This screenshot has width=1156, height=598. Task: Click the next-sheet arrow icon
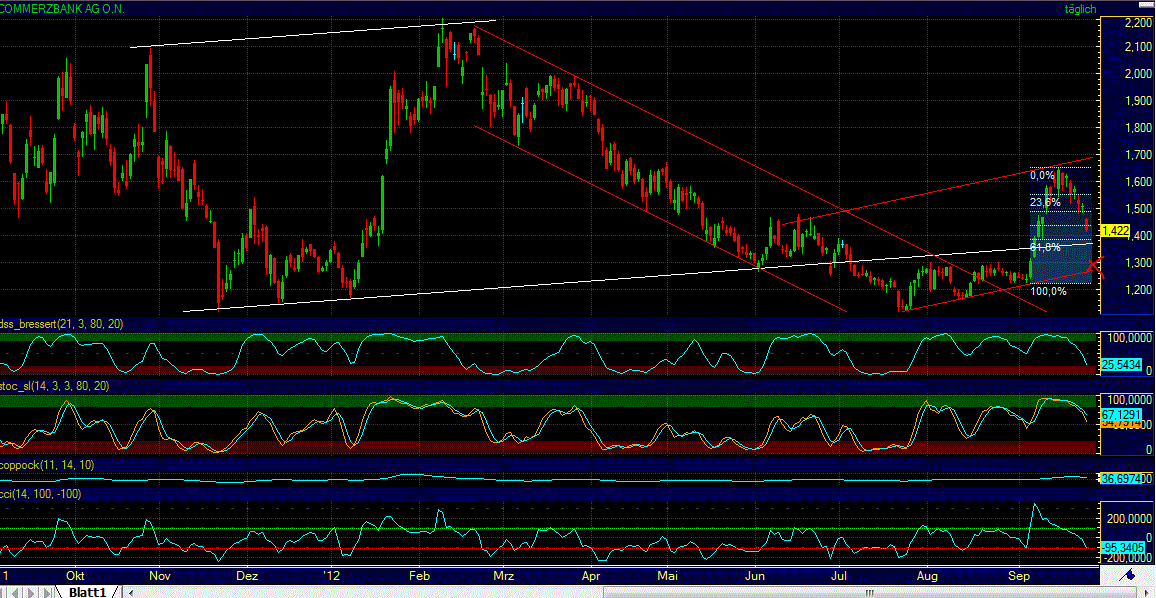point(31,592)
